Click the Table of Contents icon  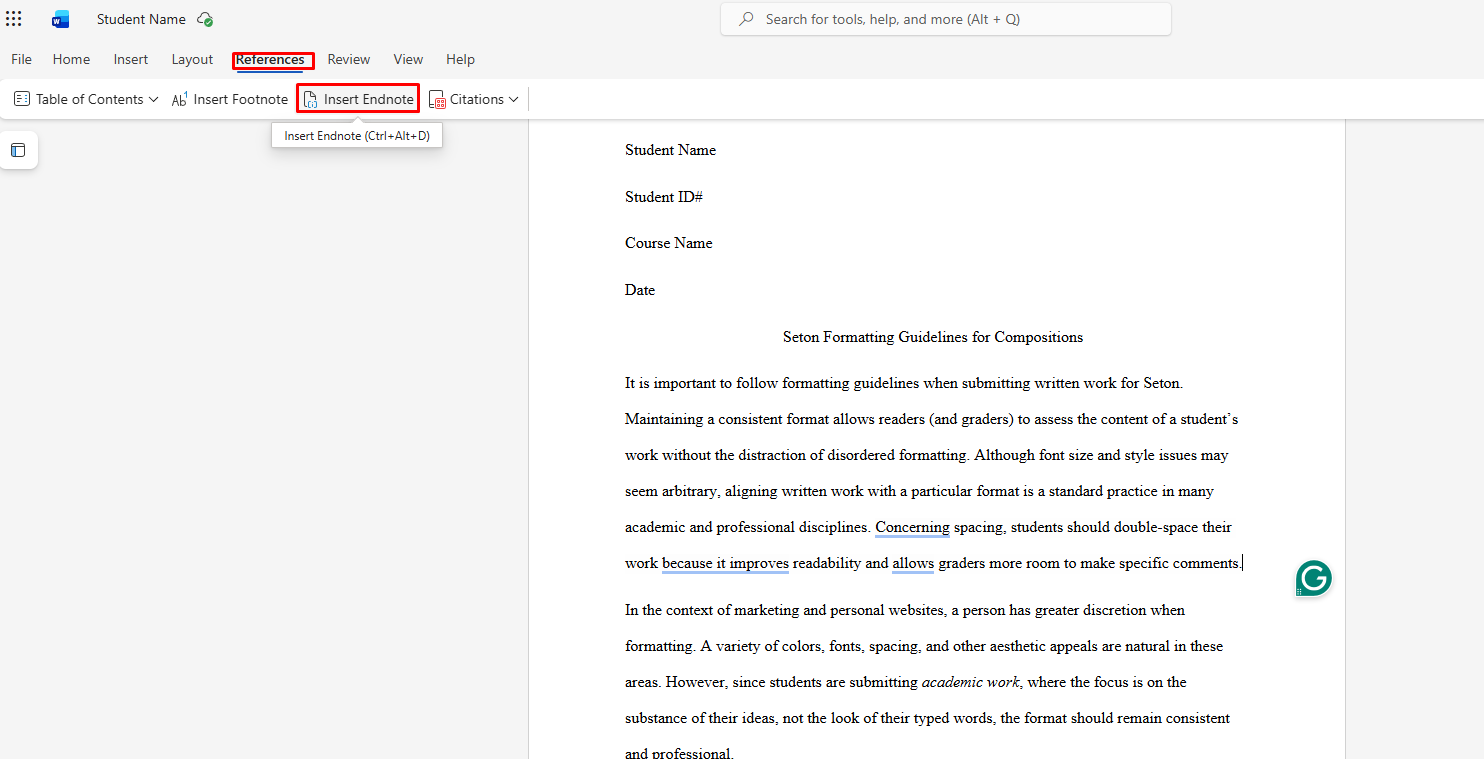(22, 99)
